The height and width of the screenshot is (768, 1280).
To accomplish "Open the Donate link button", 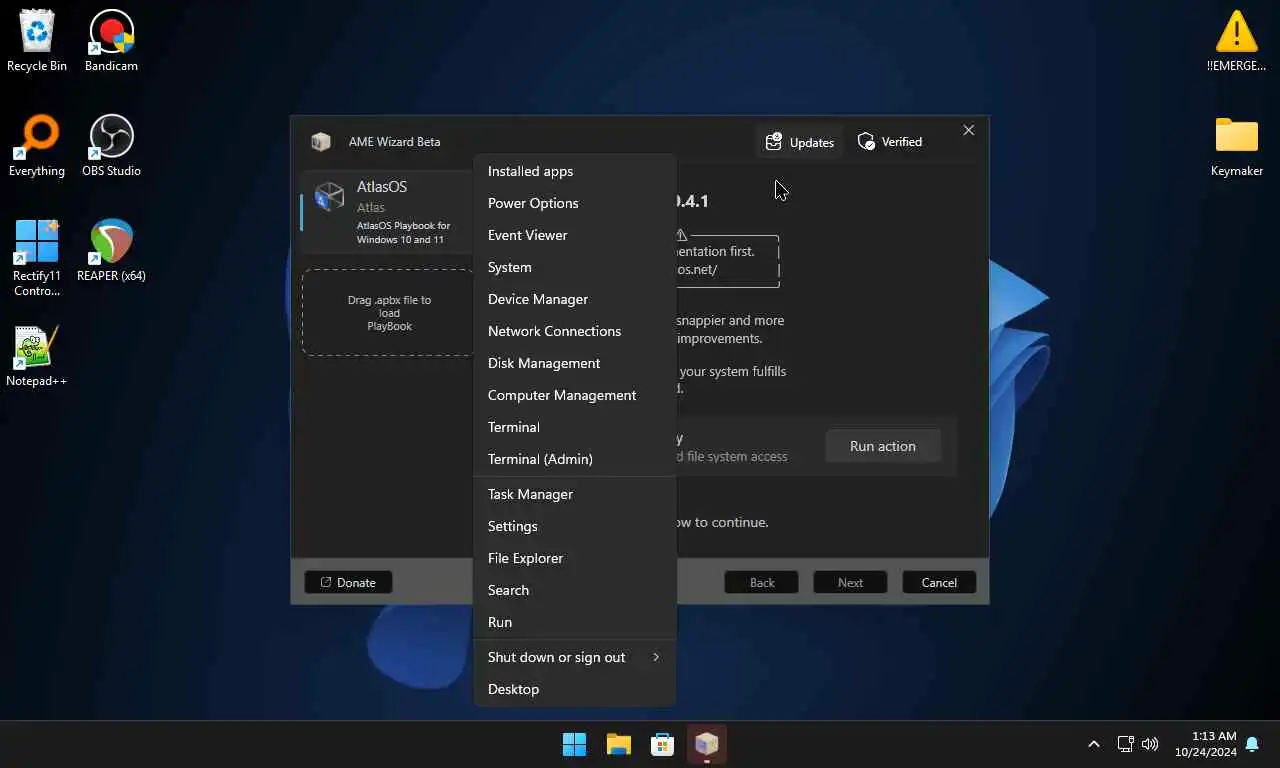I will [x=348, y=582].
